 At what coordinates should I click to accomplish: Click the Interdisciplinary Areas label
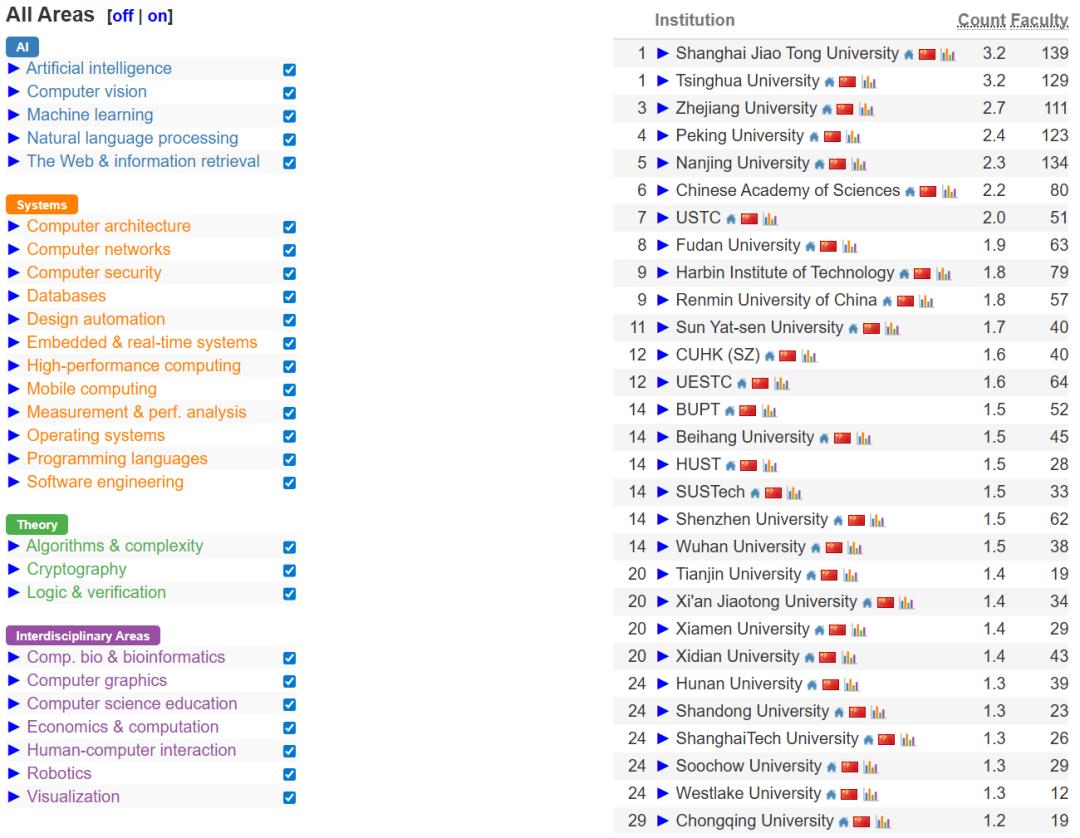coord(83,636)
